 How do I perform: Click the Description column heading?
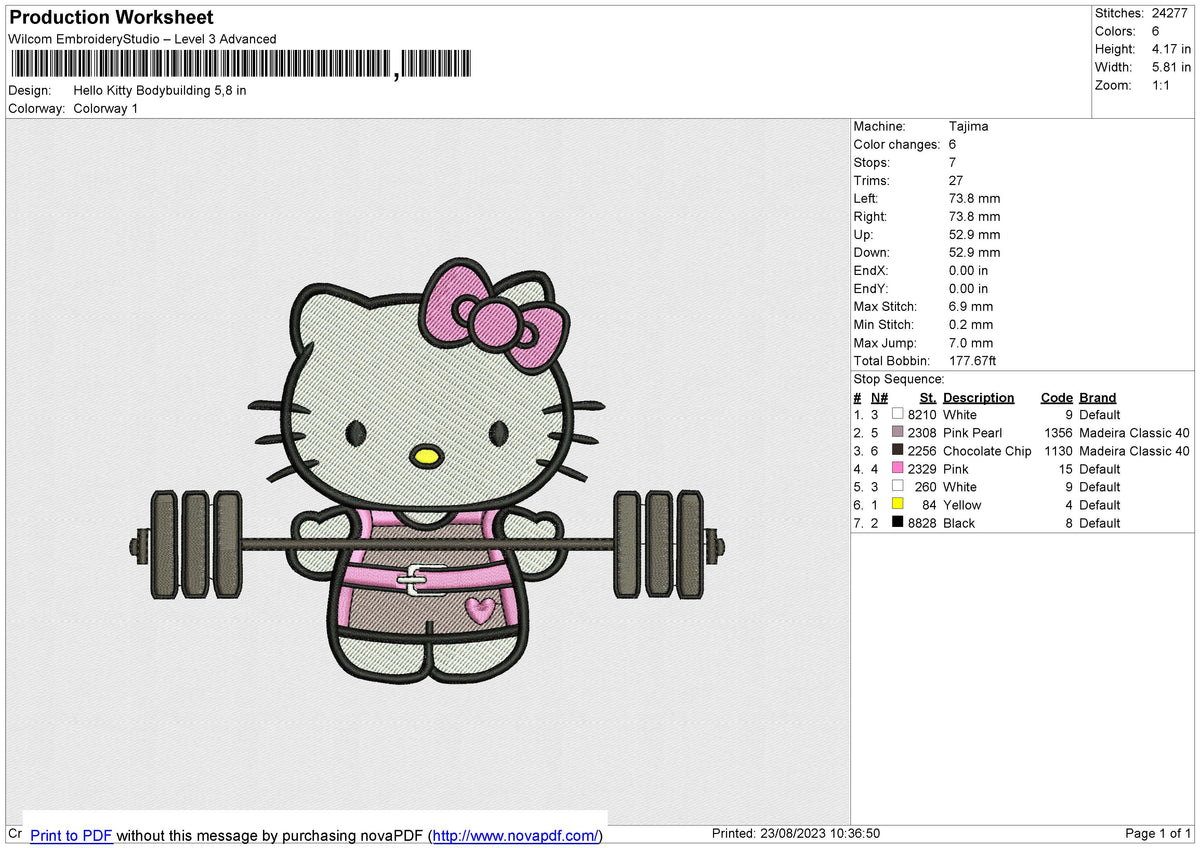click(978, 397)
